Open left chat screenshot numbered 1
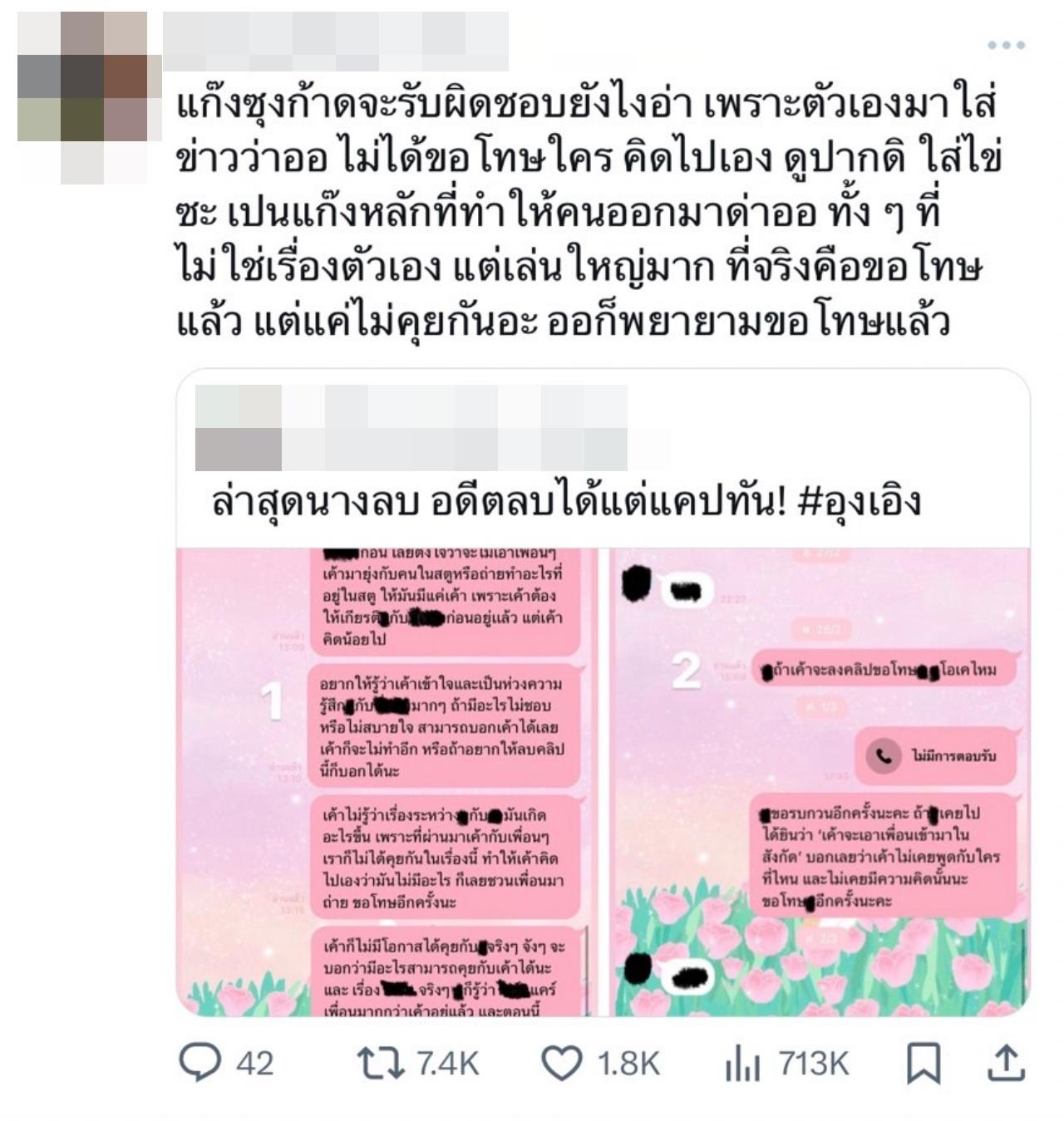Screen dimensions: 1064x1121 [387, 781]
